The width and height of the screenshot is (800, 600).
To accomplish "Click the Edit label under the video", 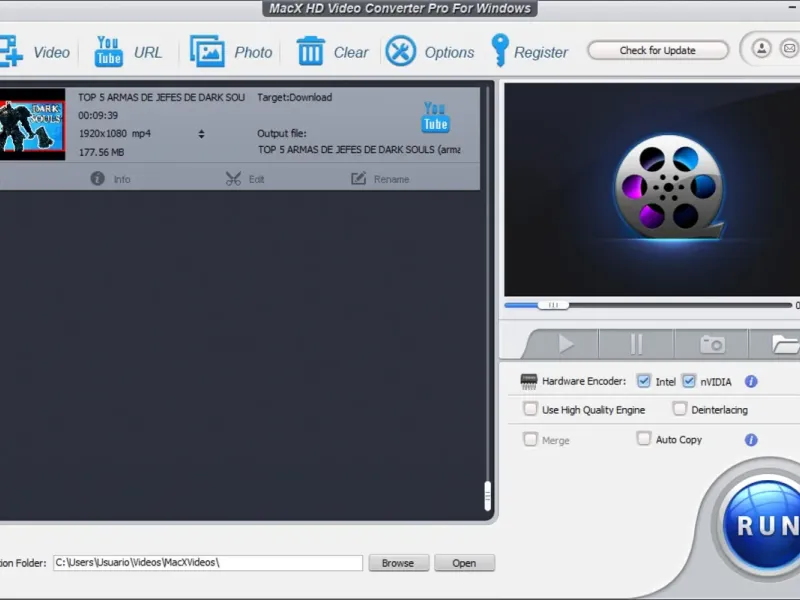I will tap(256, 179).
